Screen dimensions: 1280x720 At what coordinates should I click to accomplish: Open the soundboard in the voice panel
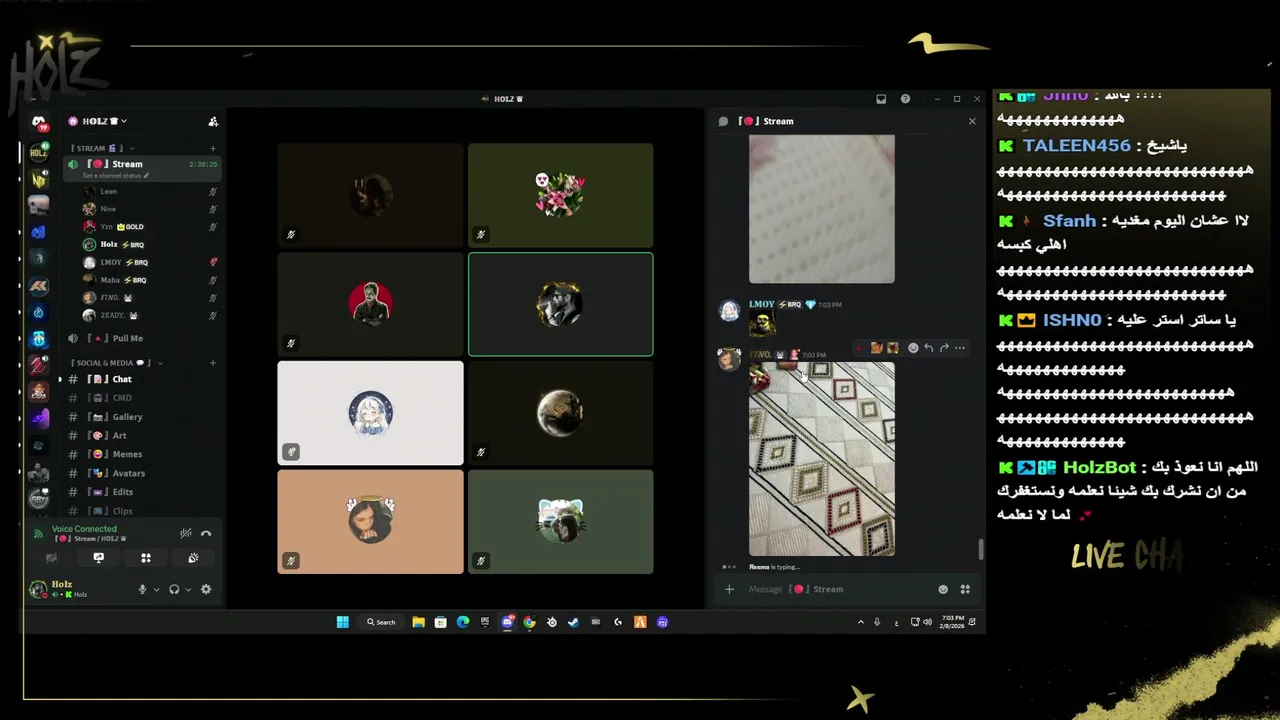(x=193, y=558)
